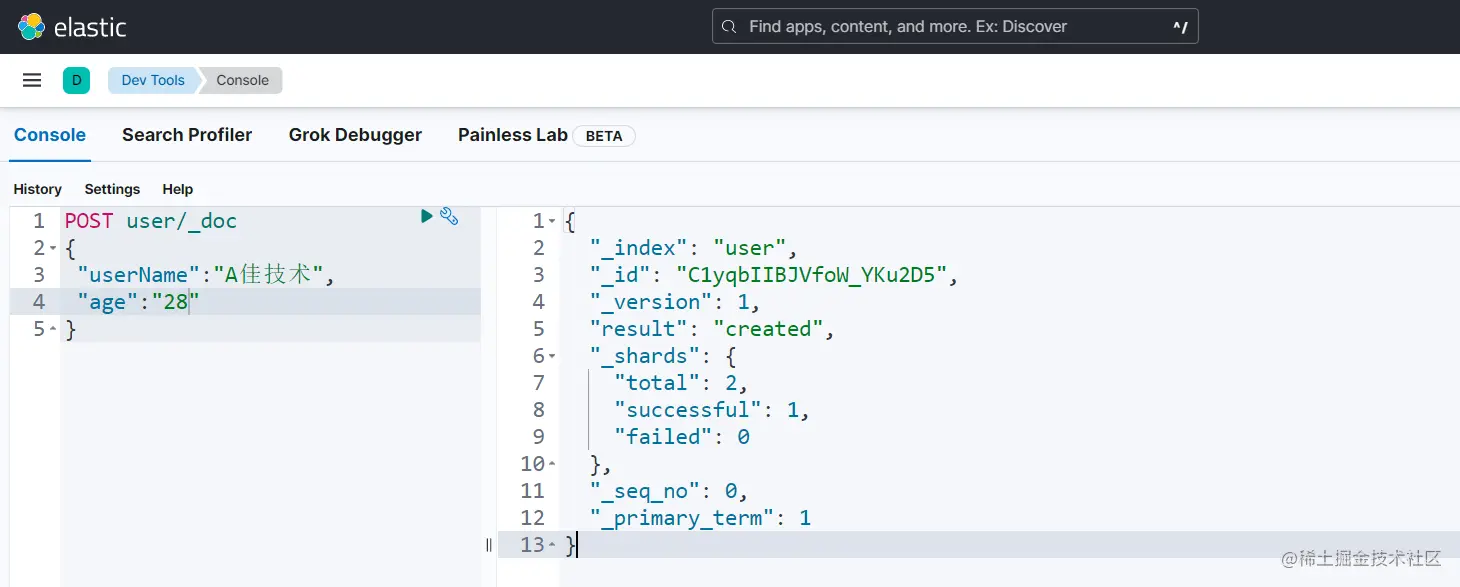Collapse response object at line 1
Screen dimensions: 1460x587
(x=552, y=221)
